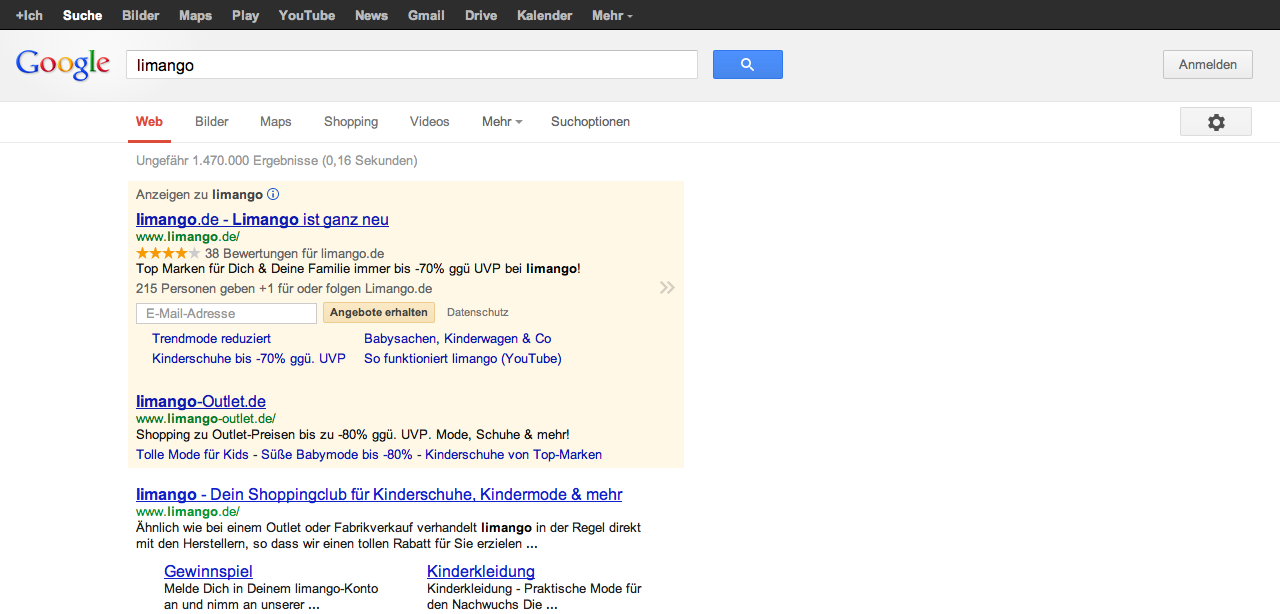Click the Google logo

(x=63, y=64)
